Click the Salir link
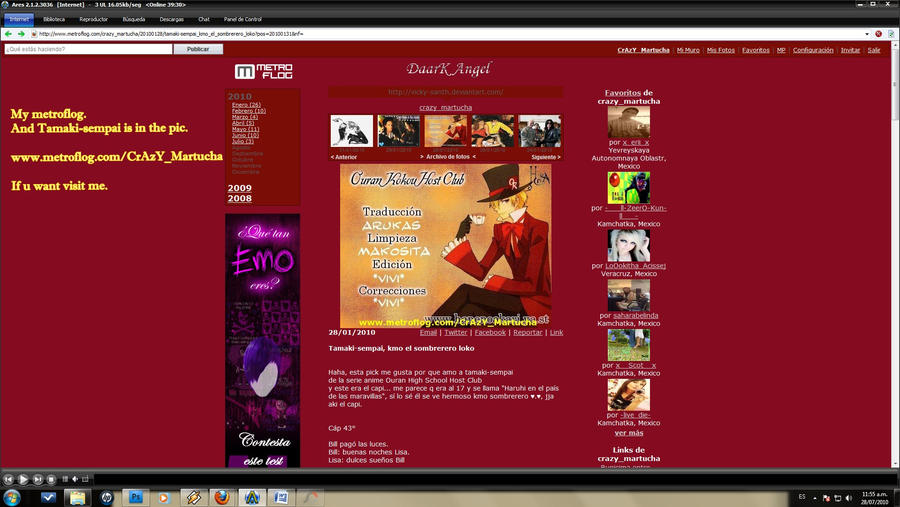Screen dimensions: 900x507 coord(874,50)
